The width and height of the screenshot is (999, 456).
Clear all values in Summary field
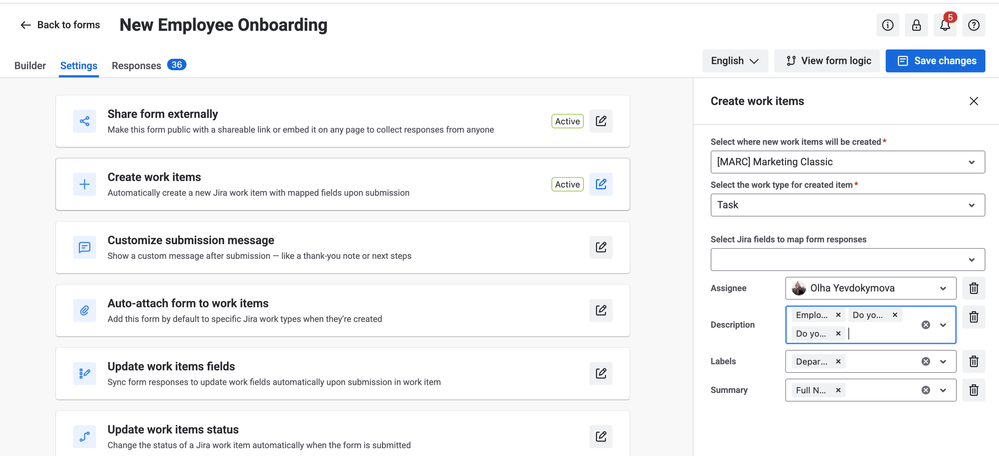click(x=926, y=390)
